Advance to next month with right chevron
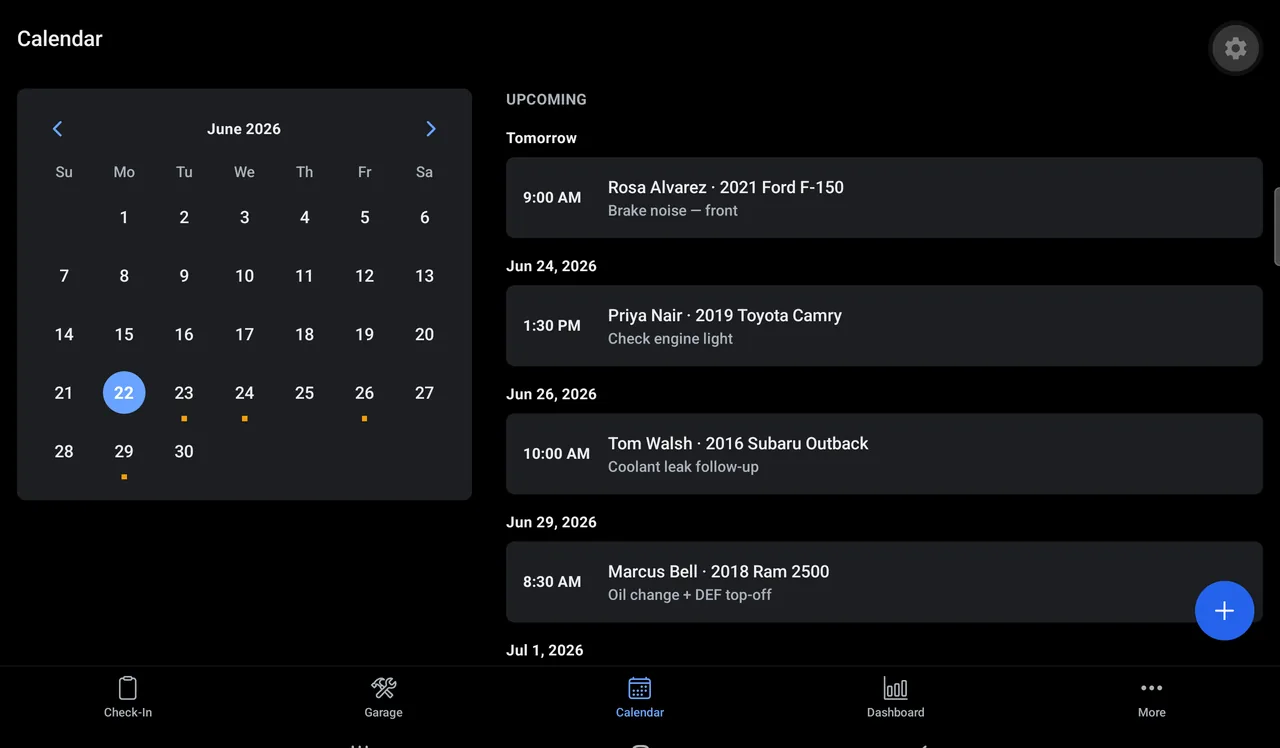This screenshot has height=748, width=1280. [x=431, y=129]
